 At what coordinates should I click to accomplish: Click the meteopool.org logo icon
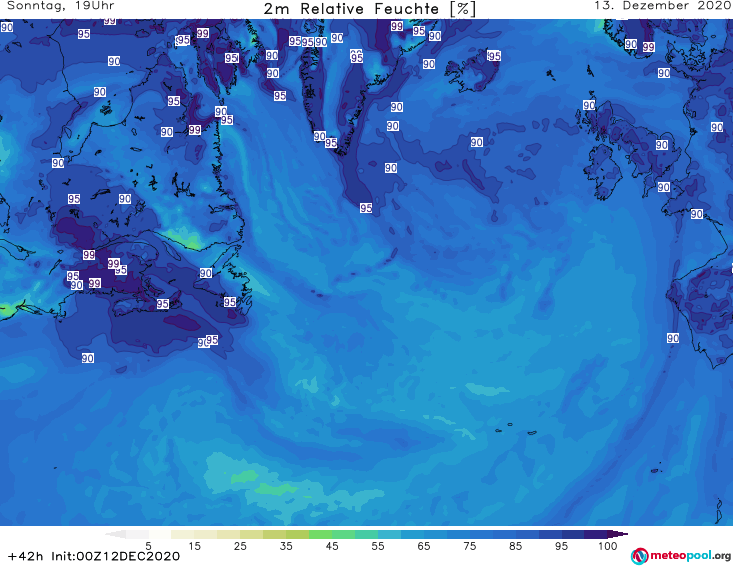tap(639, 556)
